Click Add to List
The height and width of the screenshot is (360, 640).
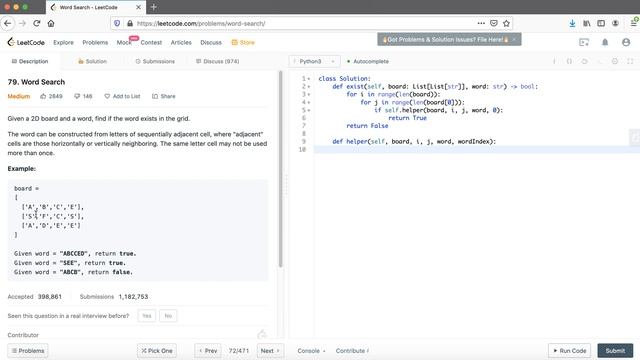pos(122,96)
